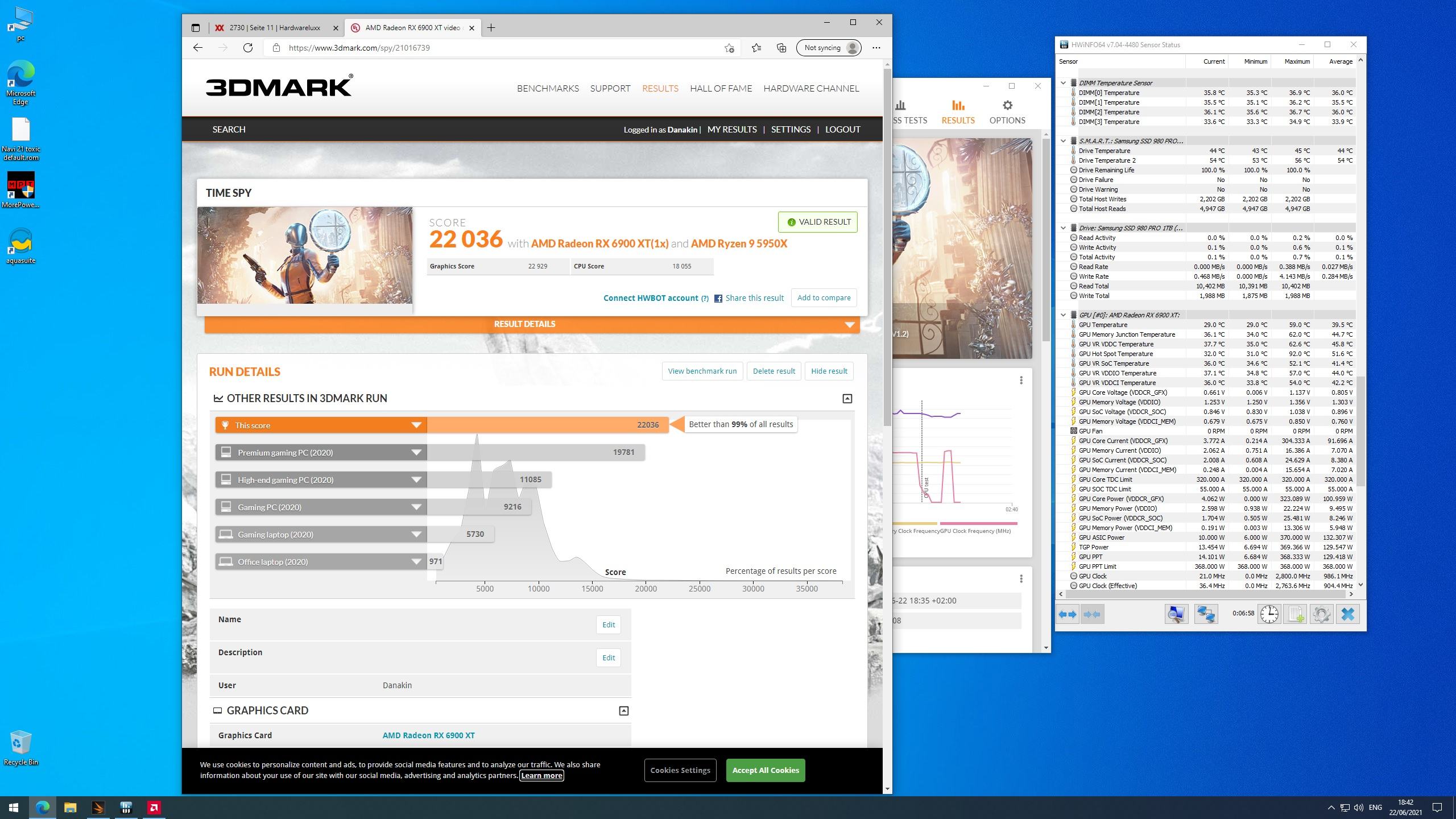The width and height of the screenshot is (1456, 819).
Task: Select Navi 21 toxic default.rom file
Action: [x=21, y=140]
